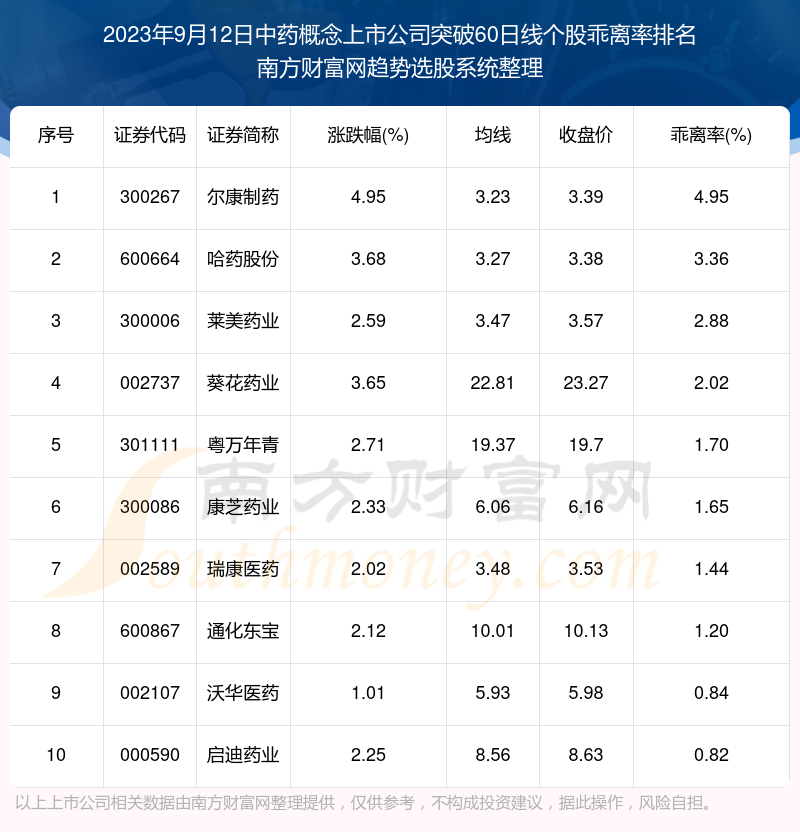Select stock code 600664
Image resolution: width=800 pixels, height=832 pixels.
tap(150, 259)
